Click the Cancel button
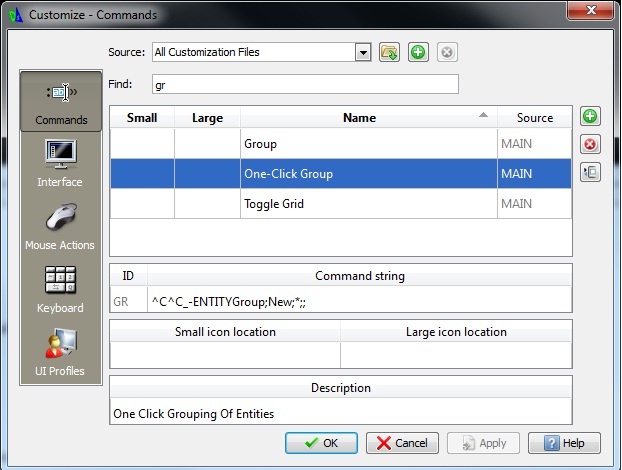Screen dimensions: 622x470 pyautogui.click(x=402, y=443)
